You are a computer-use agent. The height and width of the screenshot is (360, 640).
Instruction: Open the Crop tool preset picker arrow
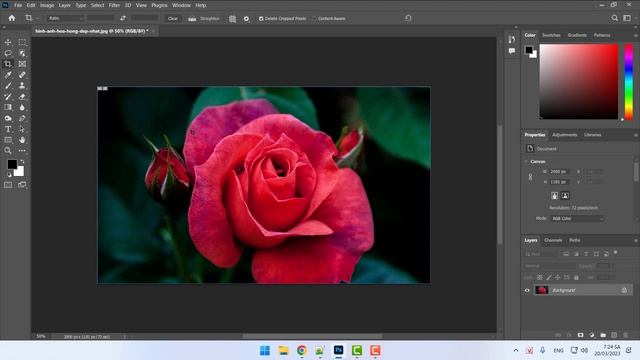tap(37, 18)
